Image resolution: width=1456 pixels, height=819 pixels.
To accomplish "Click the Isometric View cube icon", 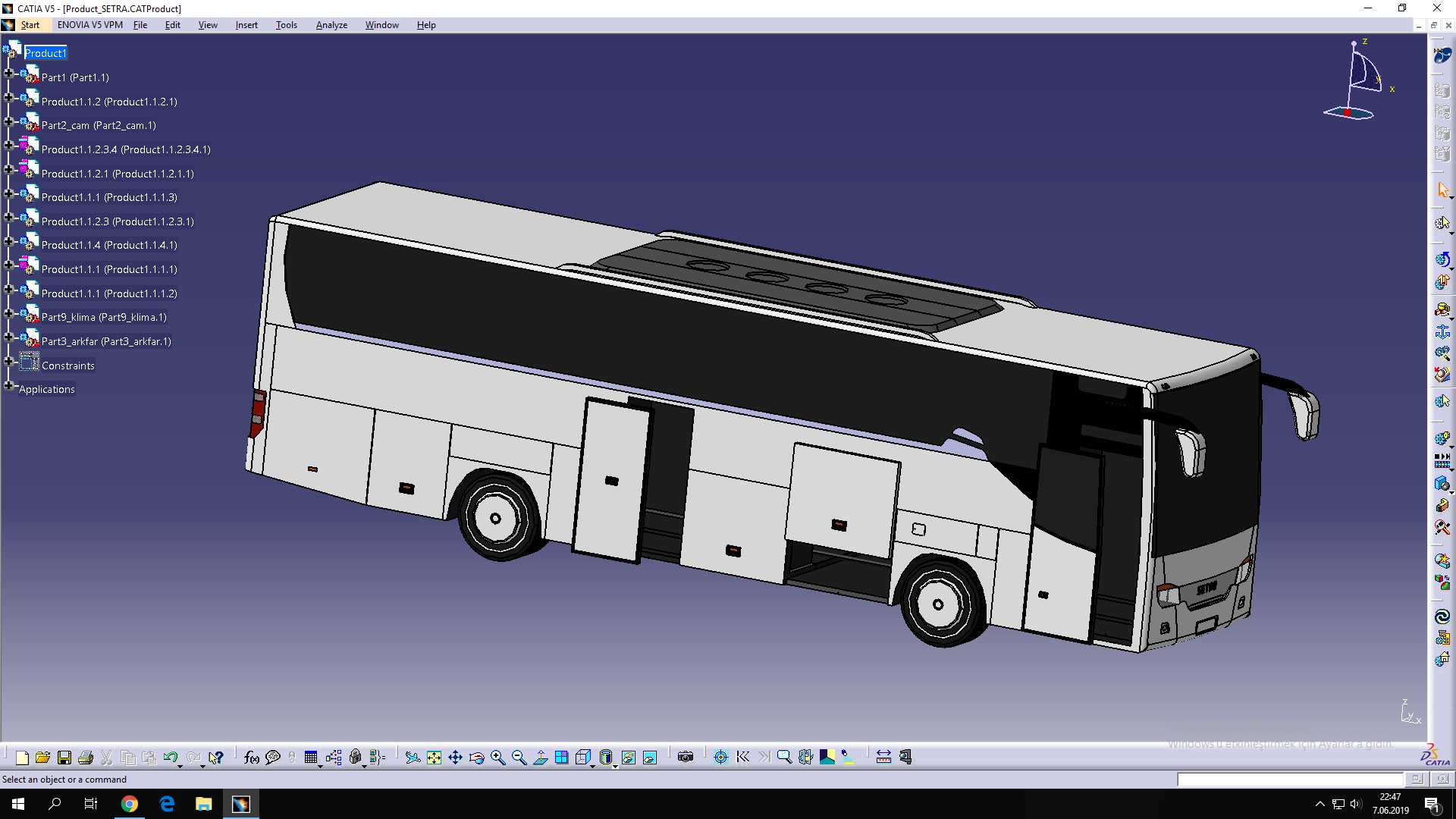I will [583, 757].
